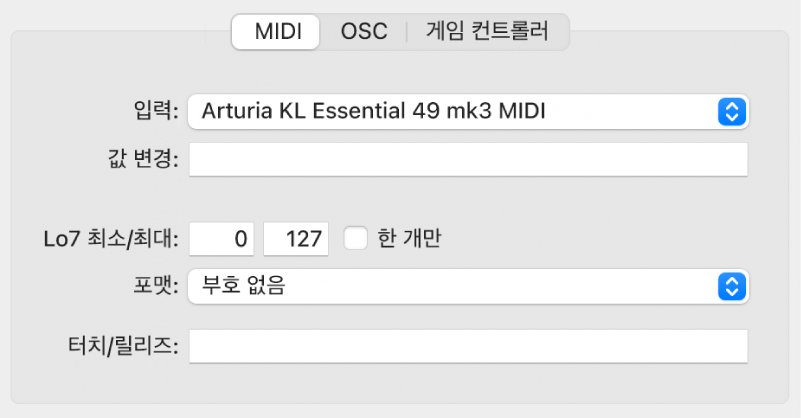Click the blue chevron on the 포맷 popup
This screenshot has height=418, width=801.
(732, 287)
